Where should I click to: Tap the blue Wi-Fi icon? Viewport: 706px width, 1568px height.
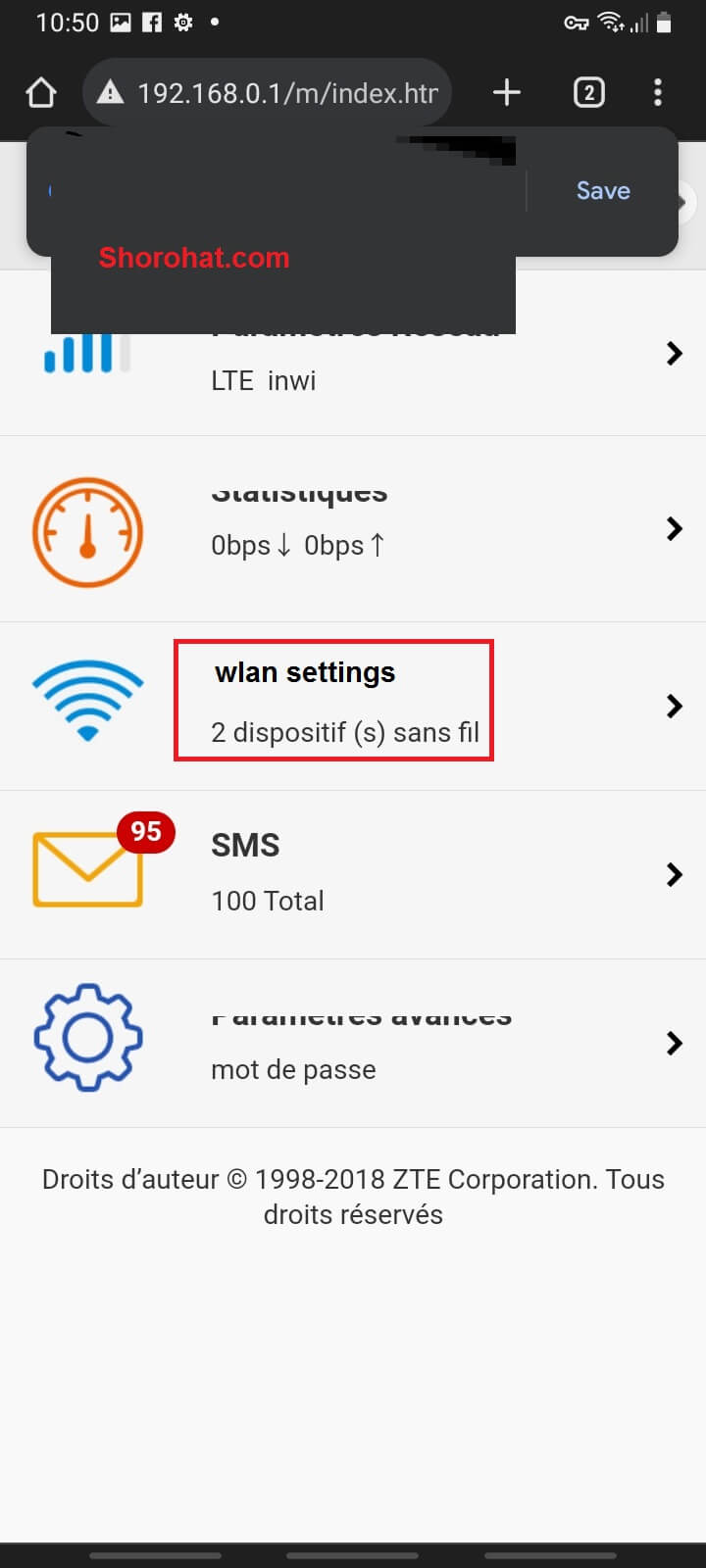(x=87, y=700)
